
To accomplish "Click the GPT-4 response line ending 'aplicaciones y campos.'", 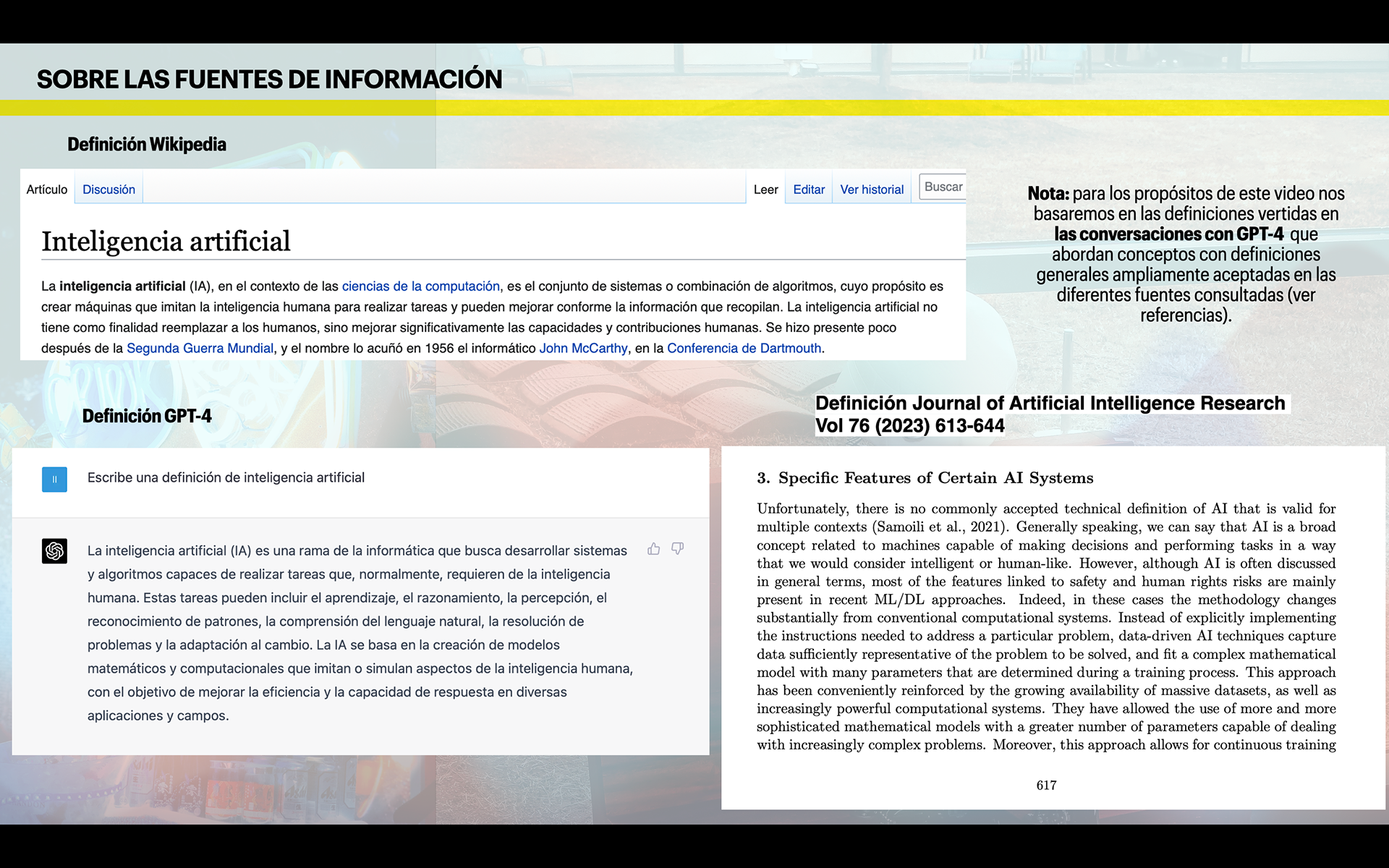I will pos(158,715).
